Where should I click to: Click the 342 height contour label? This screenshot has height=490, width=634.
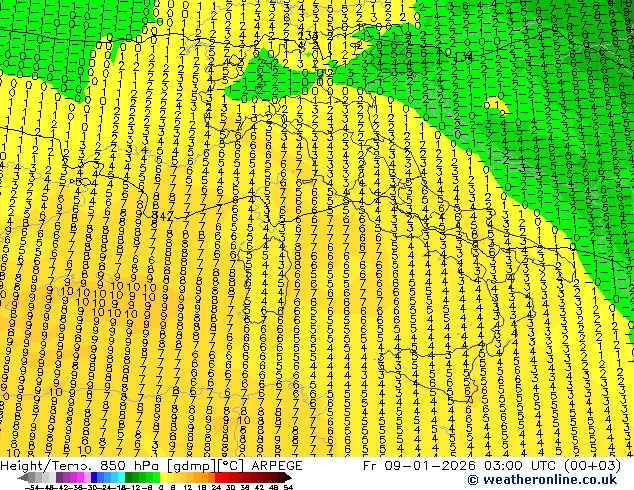162,216
